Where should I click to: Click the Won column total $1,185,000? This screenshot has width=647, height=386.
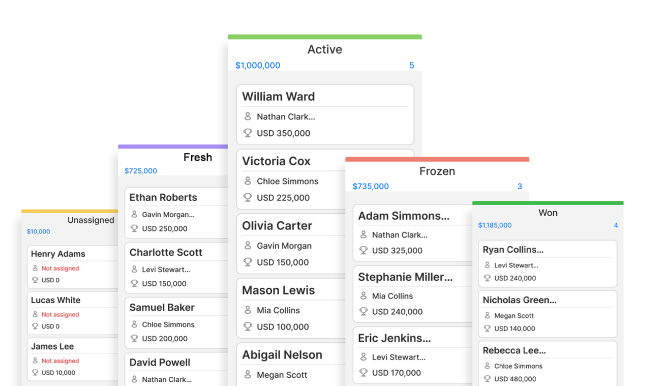(495, 225)
